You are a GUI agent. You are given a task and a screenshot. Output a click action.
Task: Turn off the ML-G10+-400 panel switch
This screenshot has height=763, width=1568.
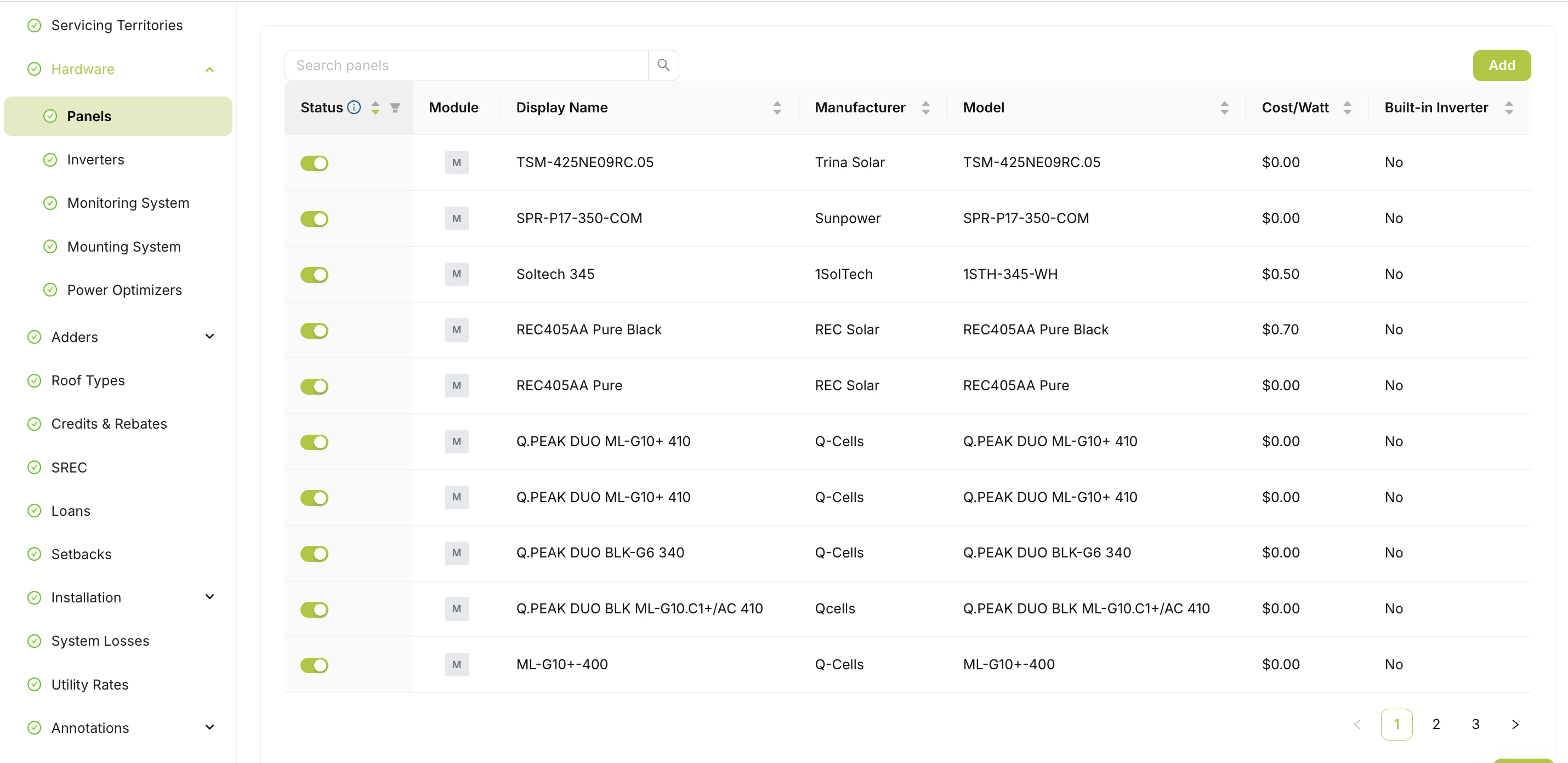[x=314, y=665]
